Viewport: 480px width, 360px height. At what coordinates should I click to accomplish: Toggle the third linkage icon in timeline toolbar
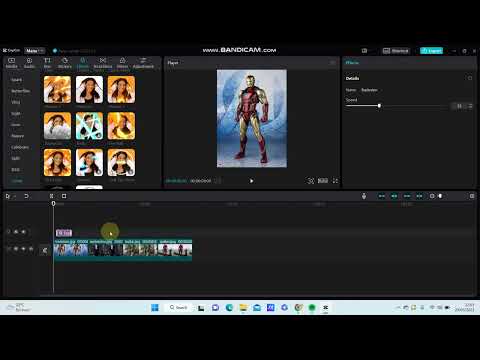pyautogui.click(x=407, y=196)
